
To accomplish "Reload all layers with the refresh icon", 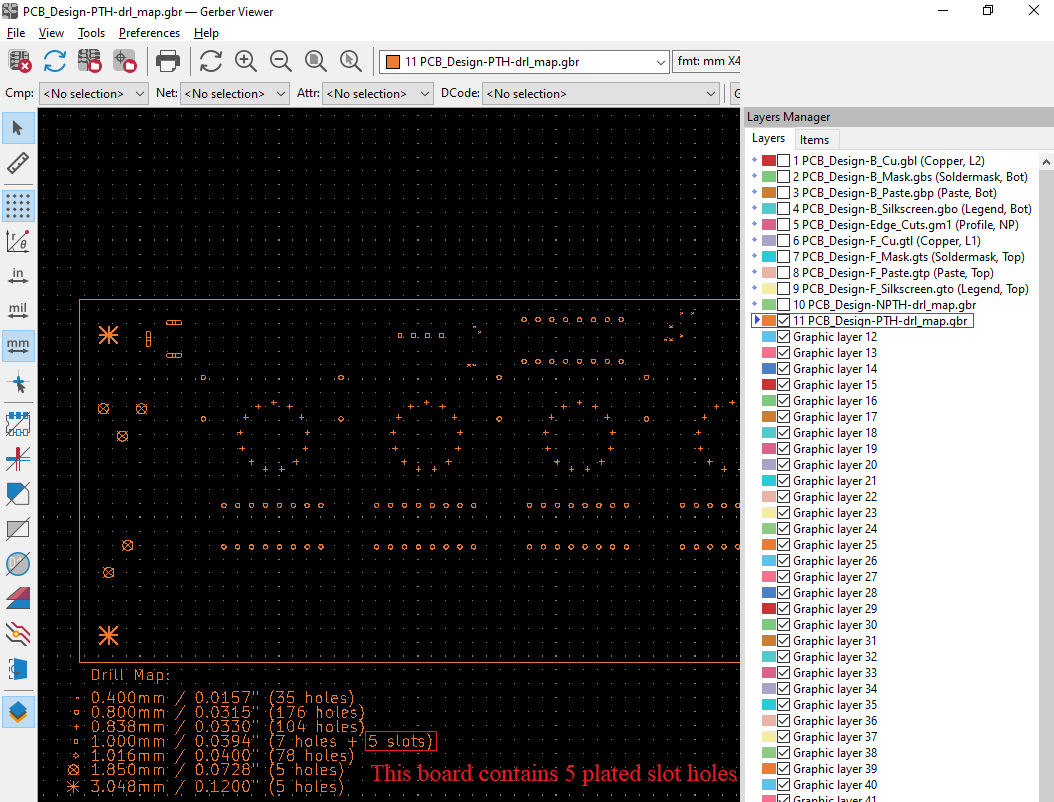I will [x=54, y=61].
